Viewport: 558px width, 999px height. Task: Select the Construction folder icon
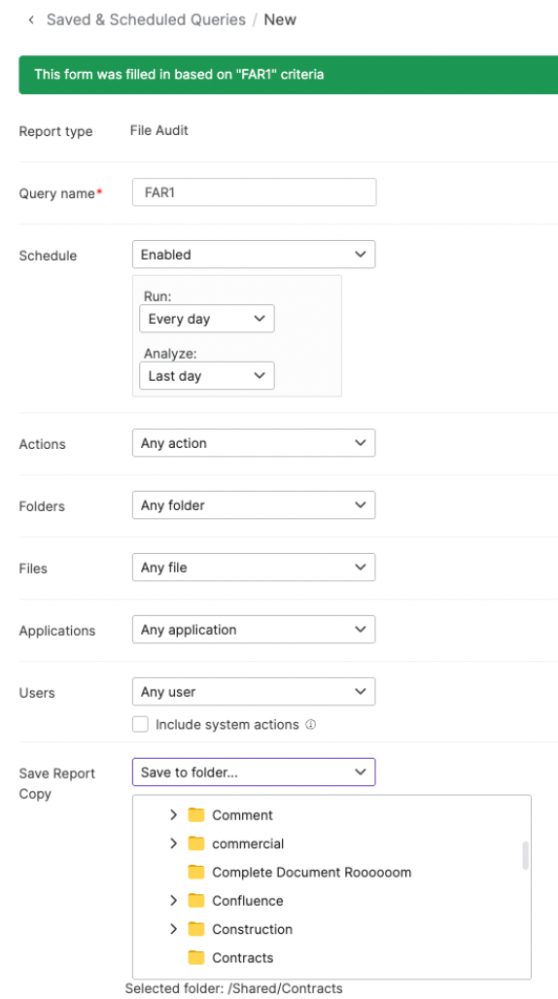coord(196,929)
